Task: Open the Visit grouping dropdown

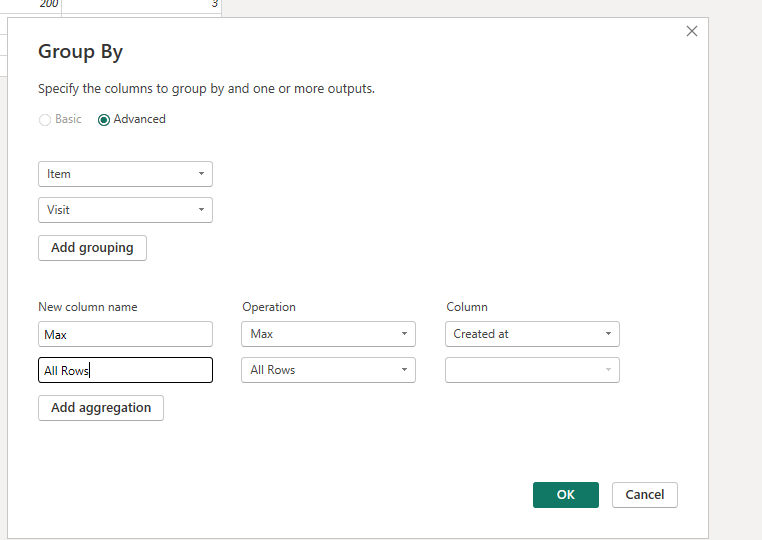Action: coord(125,210)
